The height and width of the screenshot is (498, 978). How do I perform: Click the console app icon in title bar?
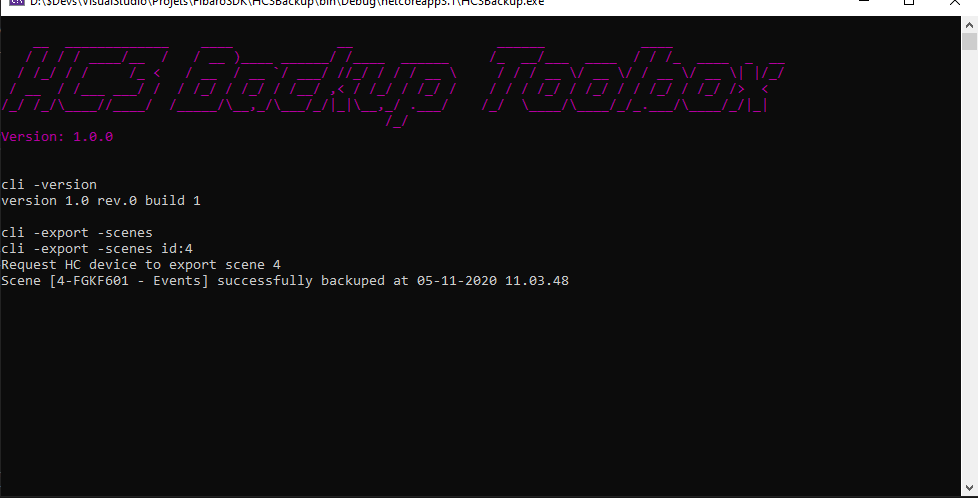coord(17,2)
